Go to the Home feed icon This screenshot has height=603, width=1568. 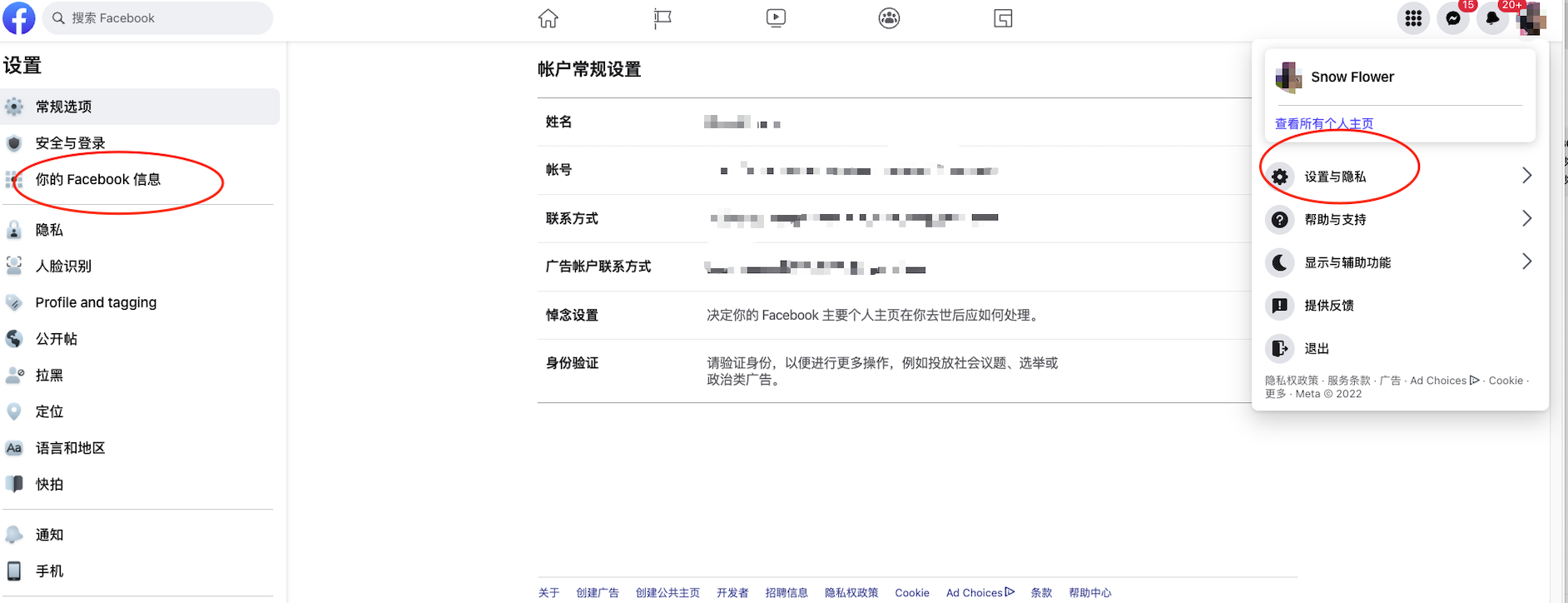tap(548, 18)
